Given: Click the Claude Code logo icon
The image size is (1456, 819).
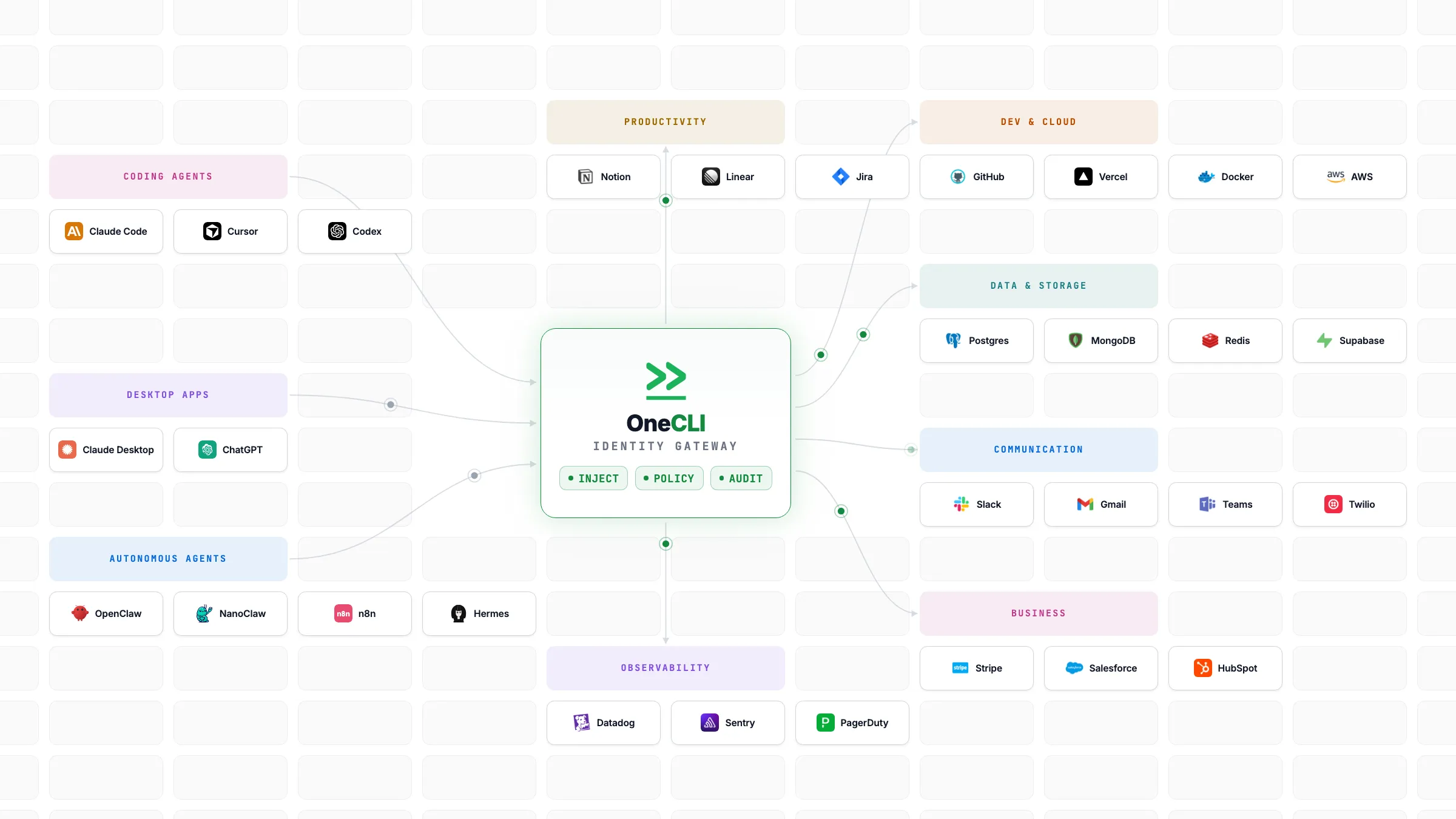Looking at the screenshot, I should (74, 231).
